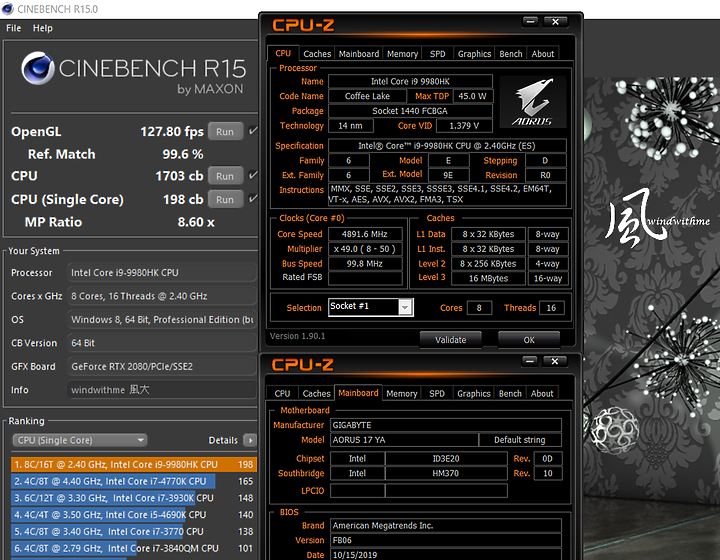Open About tab in lower CPU-Z window
This screenshot has height=560, width=720.
(x=542, y=393)
